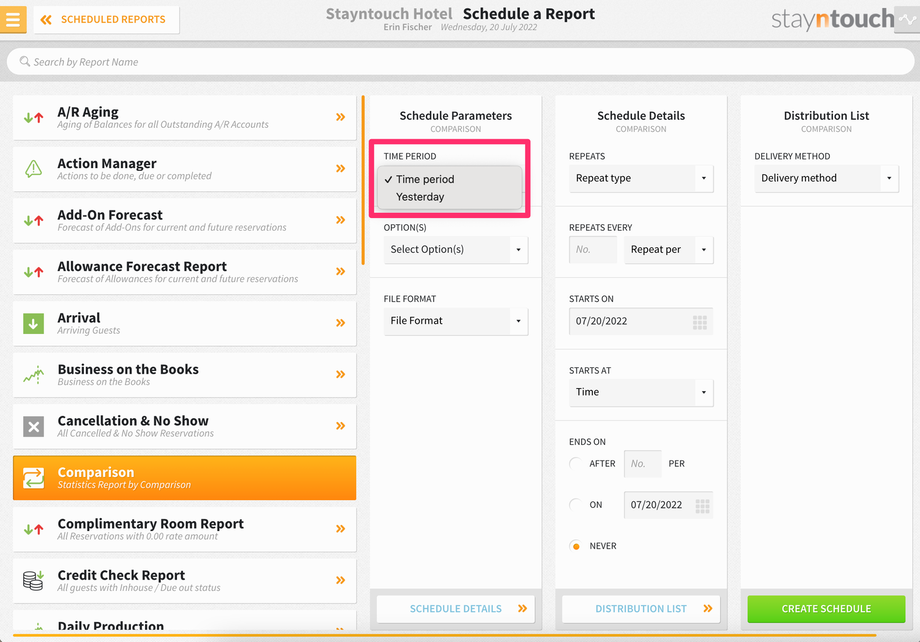Click the report list vertical scrollbar

click(363, 180)
